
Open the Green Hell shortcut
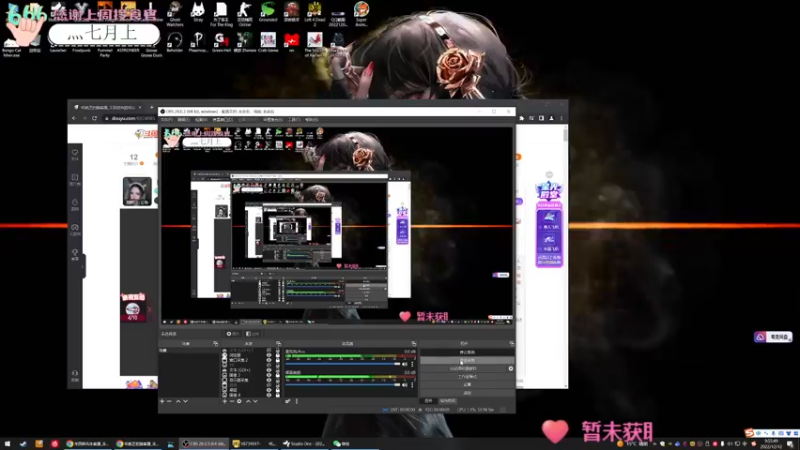(221, 42)
